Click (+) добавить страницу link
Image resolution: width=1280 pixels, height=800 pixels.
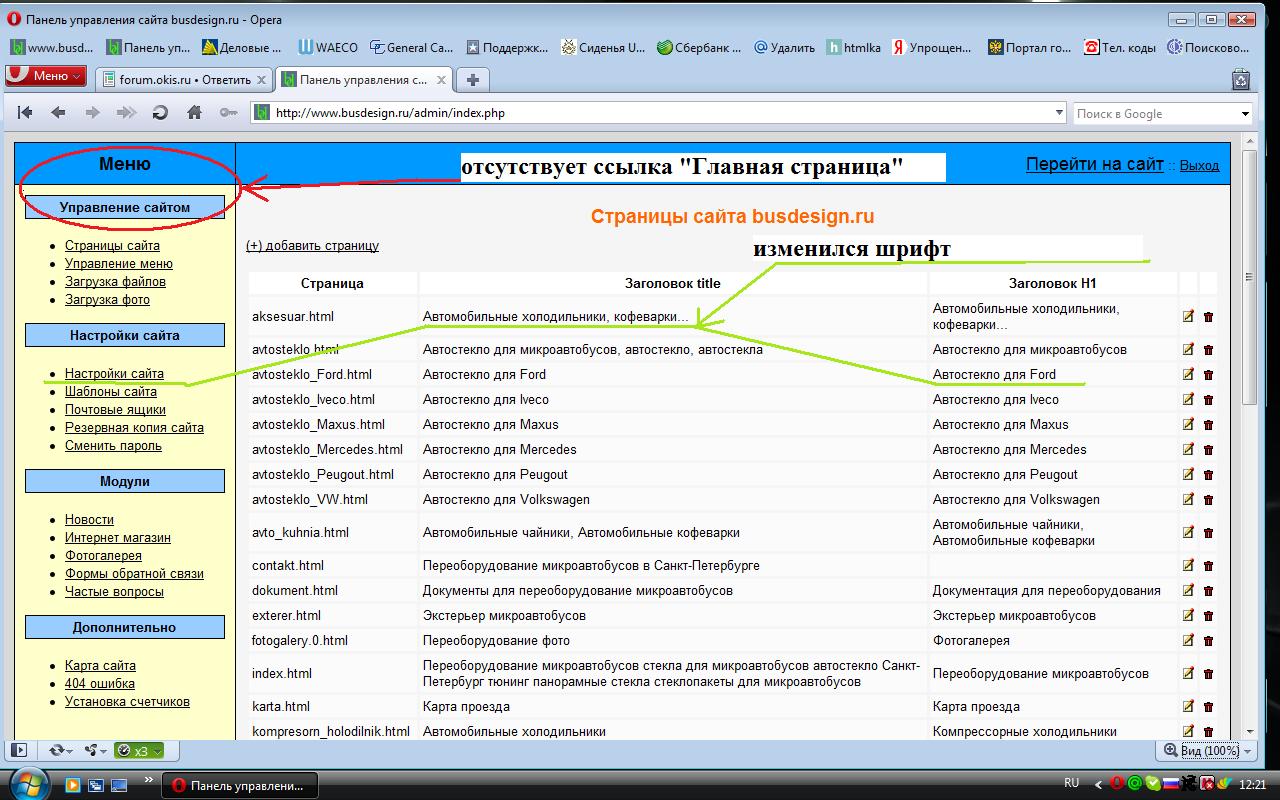point(312,245)
